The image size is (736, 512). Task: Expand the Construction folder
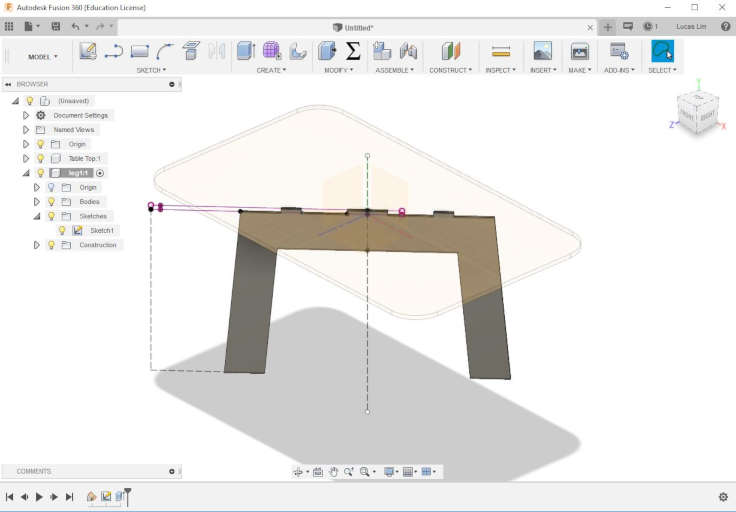(x=37, y=245)
